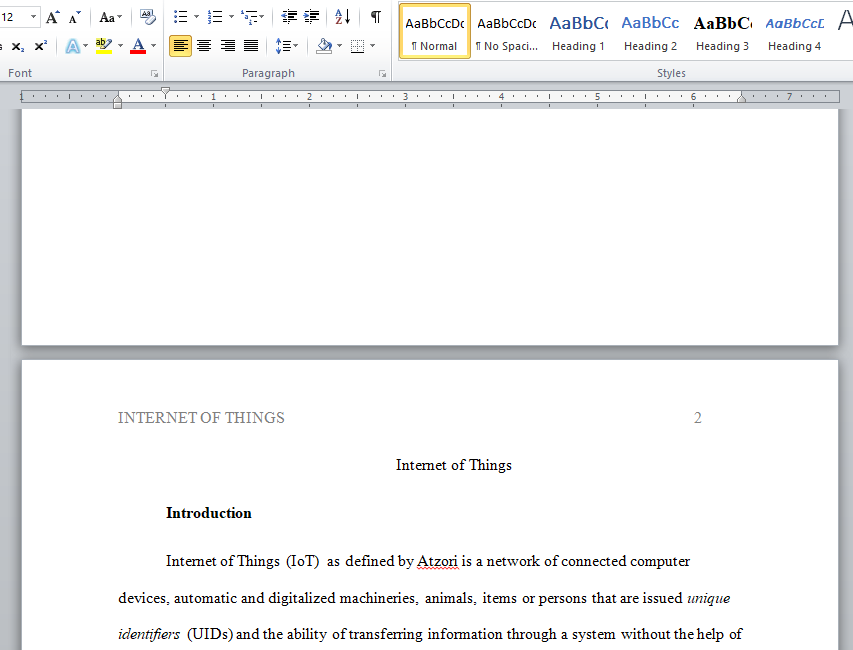Apply the Normal style
This screenshot has width=853, height=650.
point(435,31)
